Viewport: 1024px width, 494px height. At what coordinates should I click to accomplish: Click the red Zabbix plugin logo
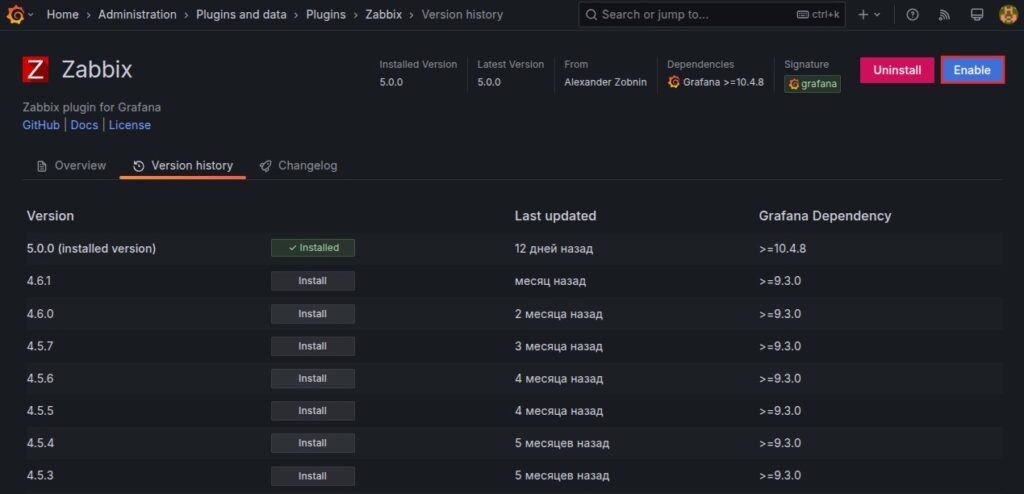coord(36,69)
